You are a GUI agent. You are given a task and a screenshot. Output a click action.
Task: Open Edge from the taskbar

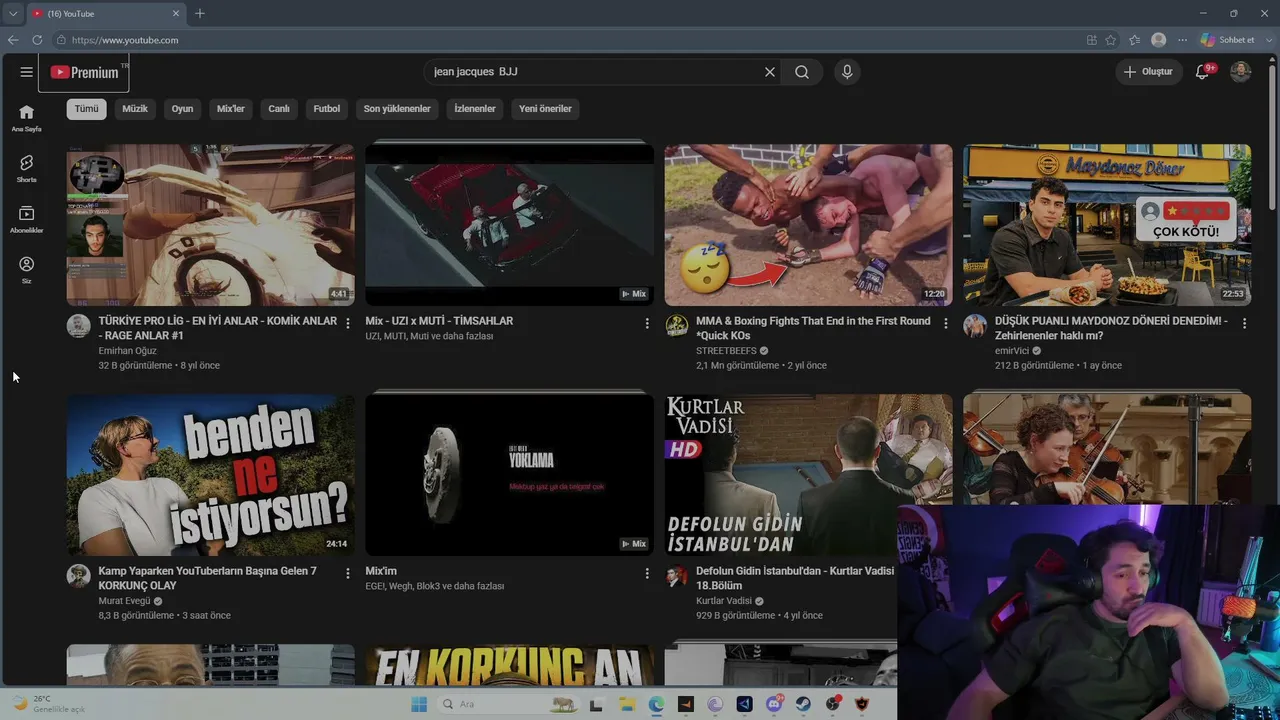(656, 704)
